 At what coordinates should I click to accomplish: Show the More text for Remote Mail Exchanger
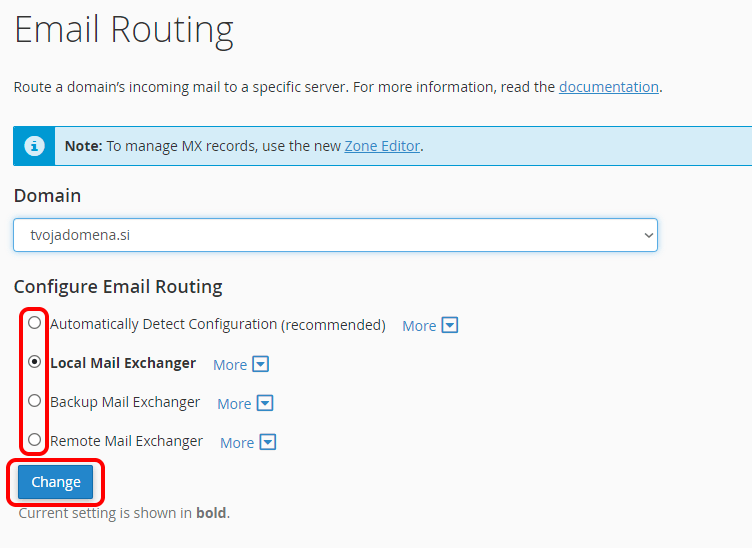point(237,443)
